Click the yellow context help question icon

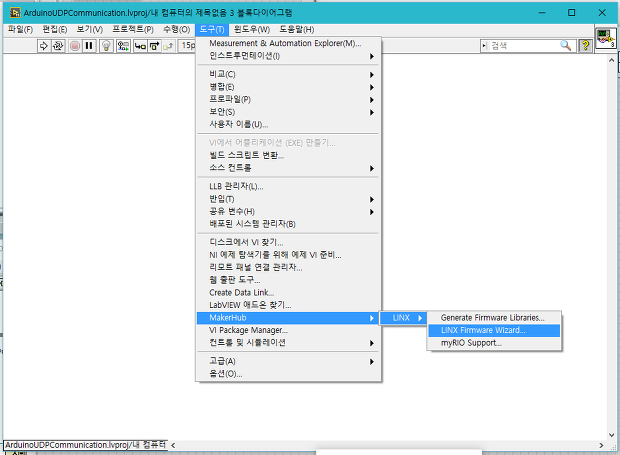tap(586, 46)
